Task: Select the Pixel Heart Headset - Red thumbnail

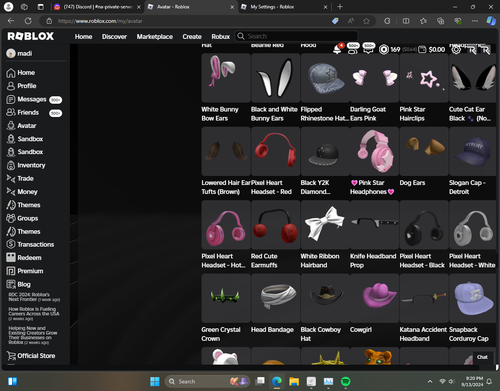Action: (x=275, y=151)
